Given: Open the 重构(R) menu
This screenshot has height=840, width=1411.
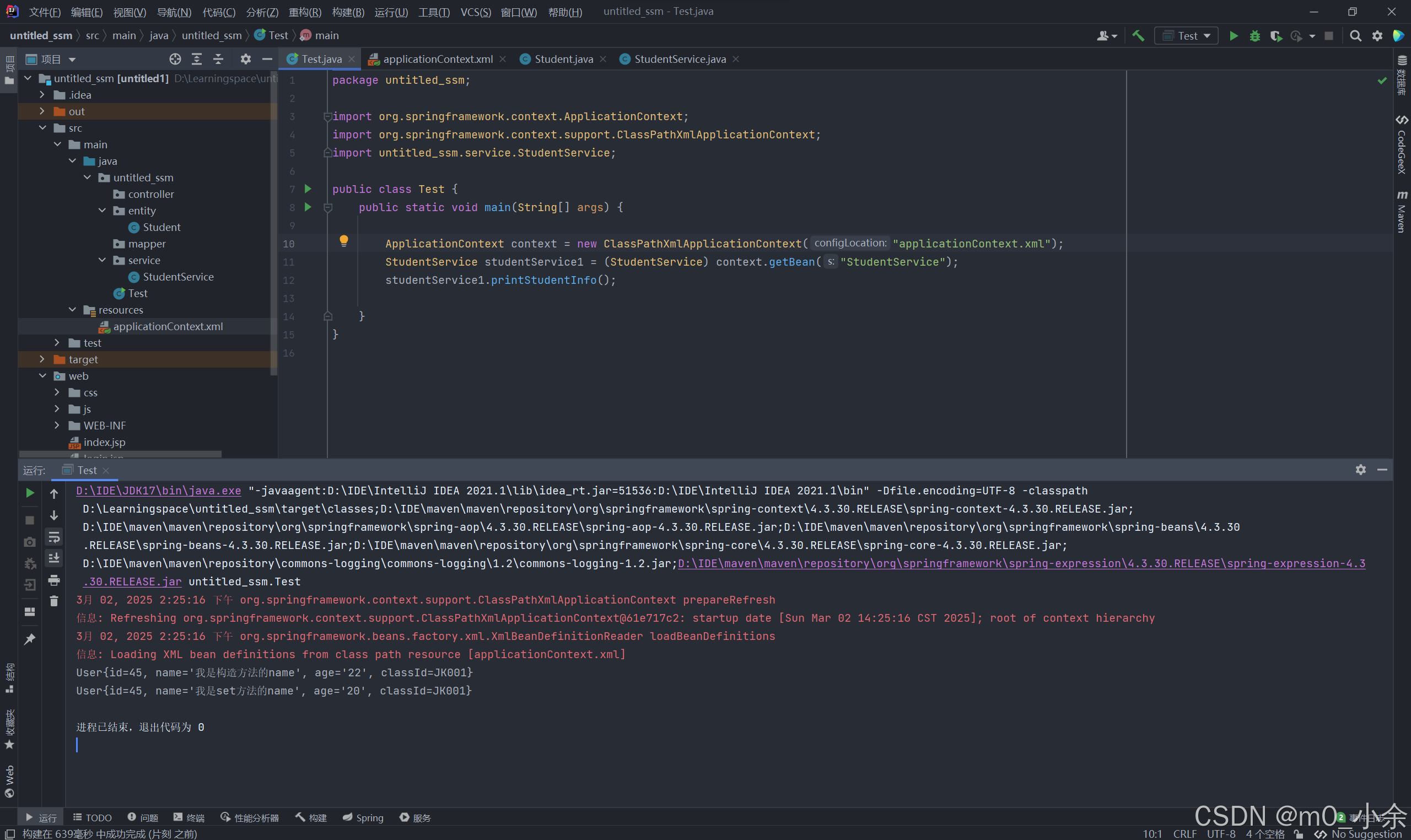Looking at the screenshot, I should click(x=304, y=12).
